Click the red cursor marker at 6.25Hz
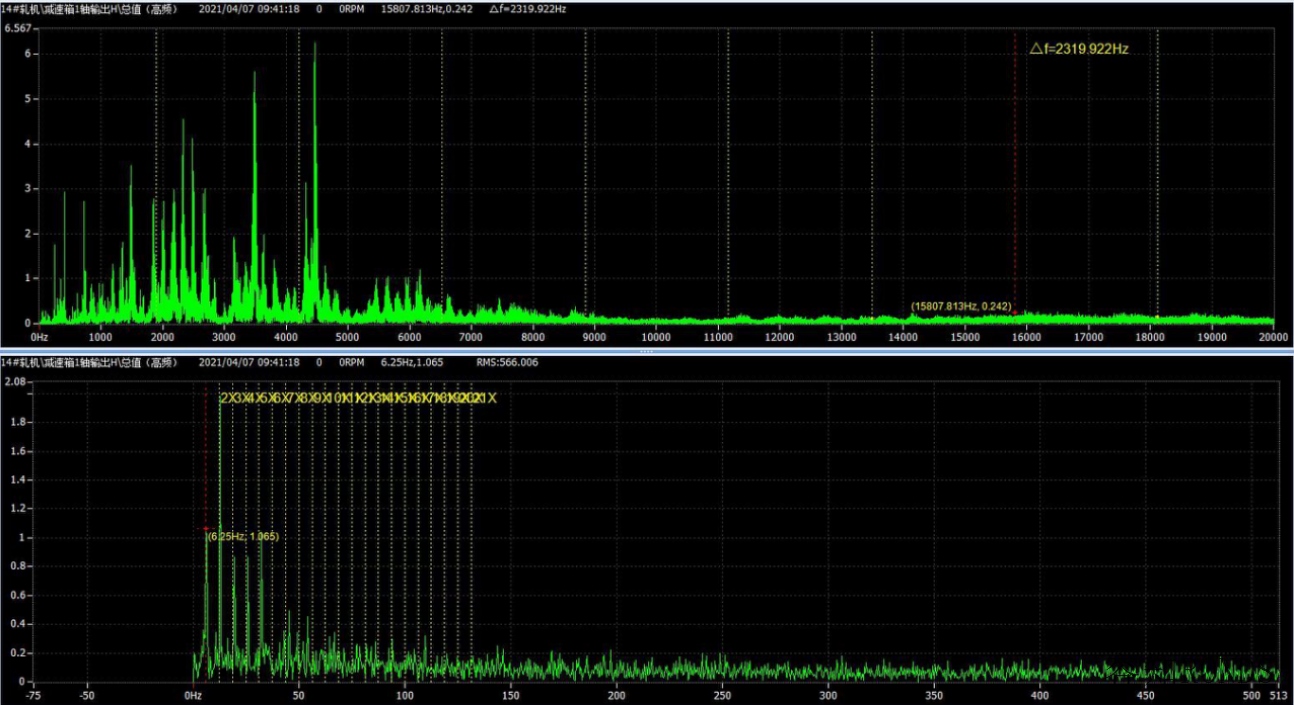 click(206, 528)
